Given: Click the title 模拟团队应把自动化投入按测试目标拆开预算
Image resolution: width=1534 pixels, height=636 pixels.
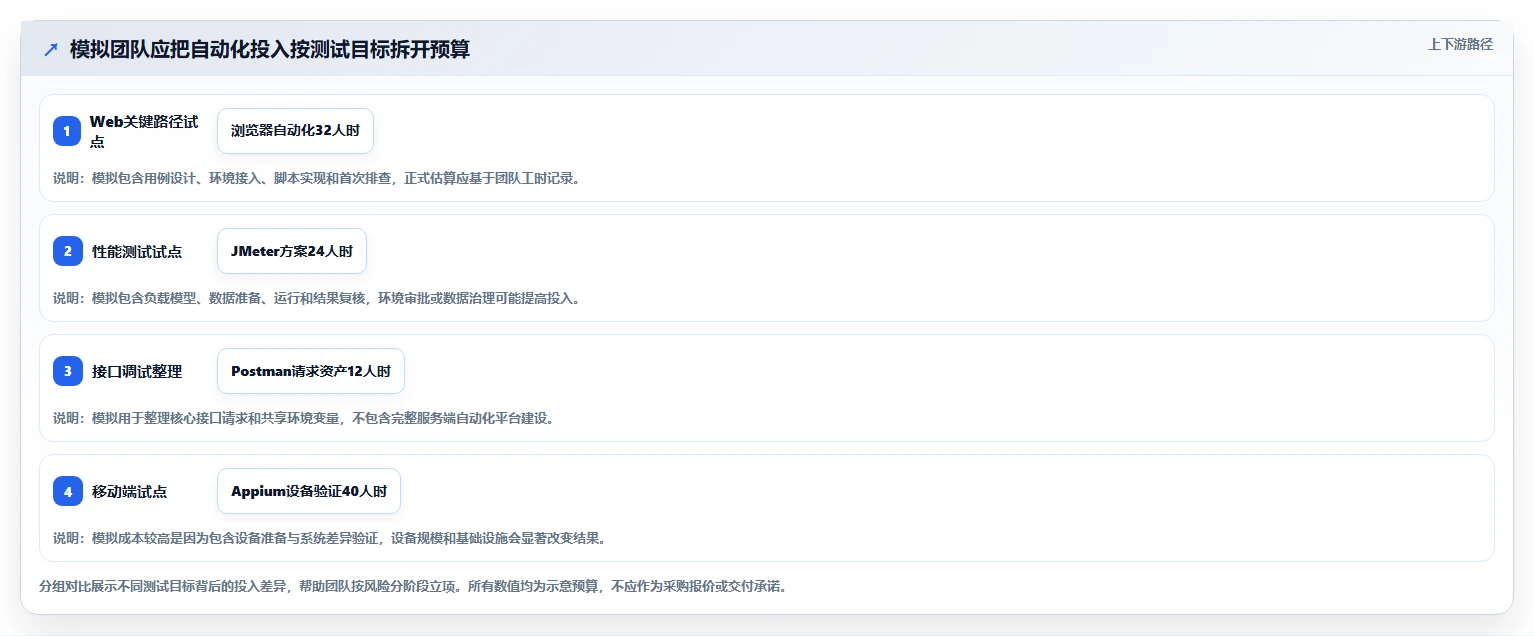Looking at the screenshot, I should point(270,49).
